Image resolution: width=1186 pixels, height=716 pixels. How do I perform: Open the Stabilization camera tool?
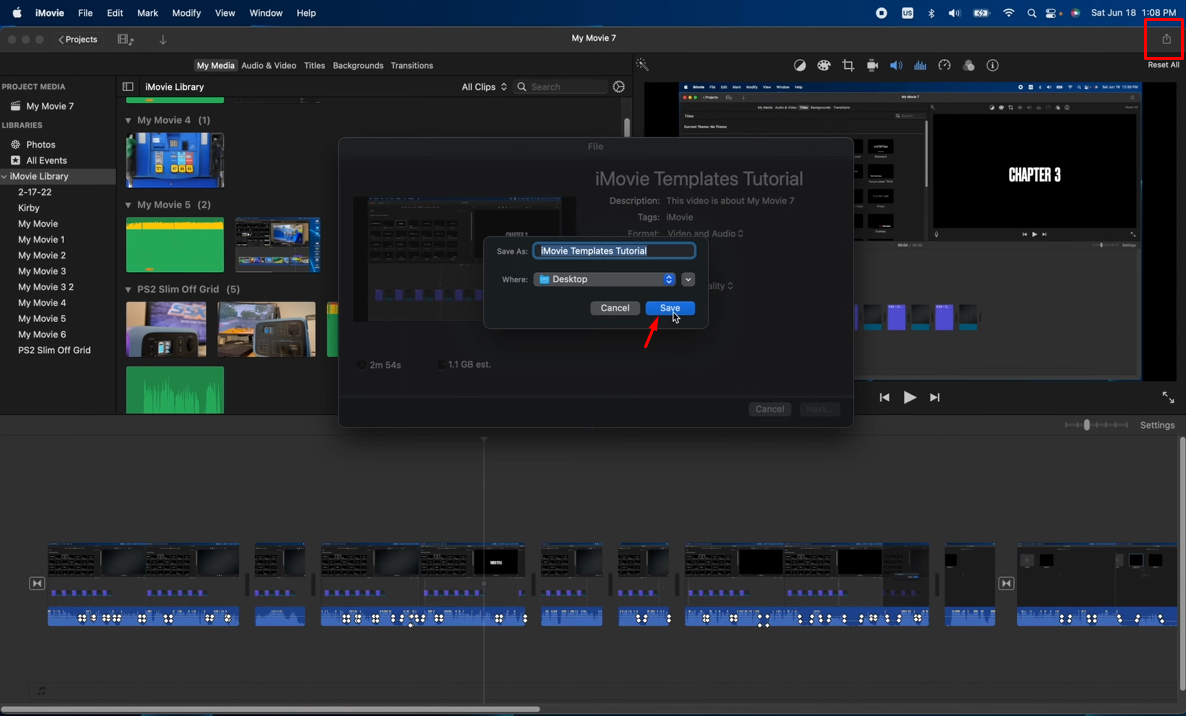872,66
